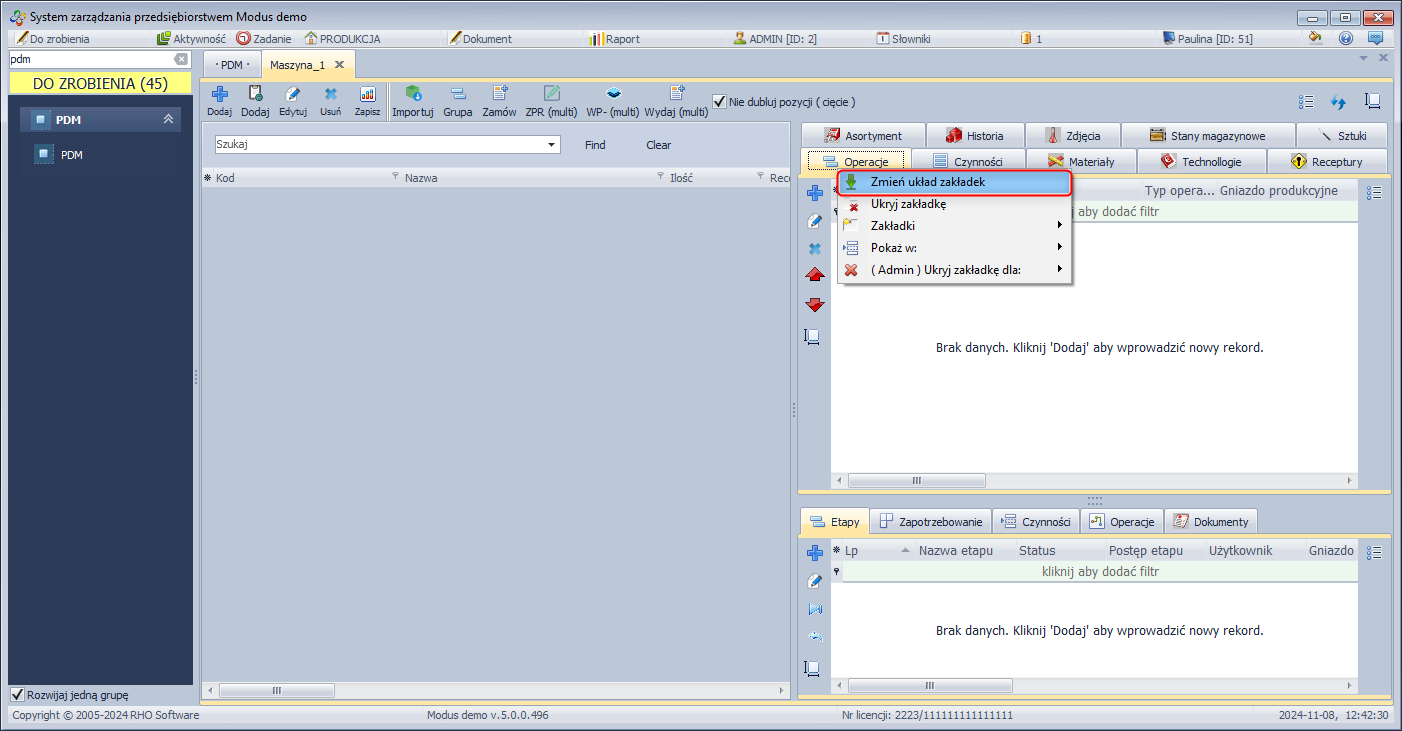Collapse the PDM group in the sidebar
1402x731 pixels.
point(168,120)
